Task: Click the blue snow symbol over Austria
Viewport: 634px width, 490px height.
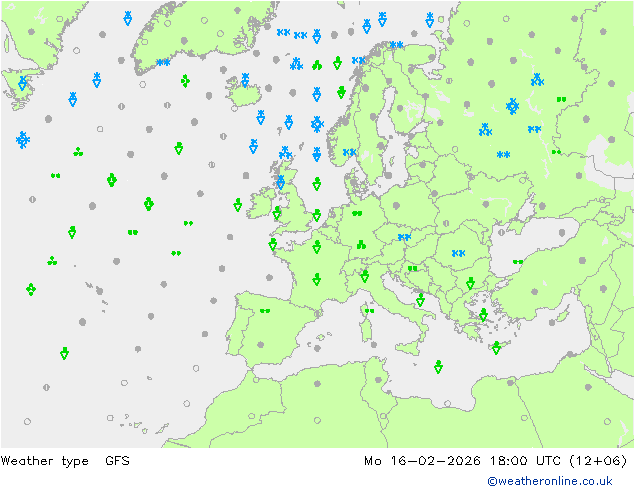Action: pyautogui.click(x=404, y=237)
